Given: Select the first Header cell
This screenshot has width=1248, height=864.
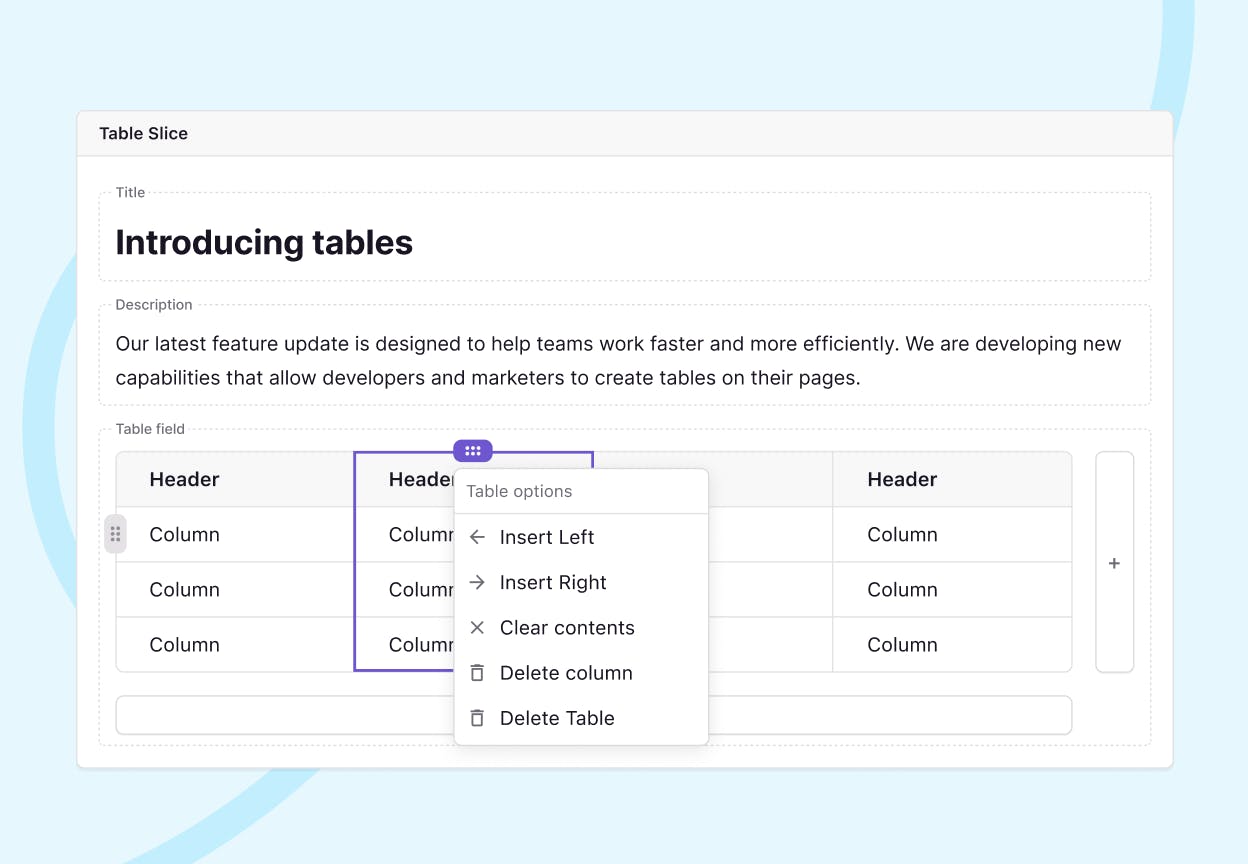Looking at the screenshot, I should (x=184, y=480).
